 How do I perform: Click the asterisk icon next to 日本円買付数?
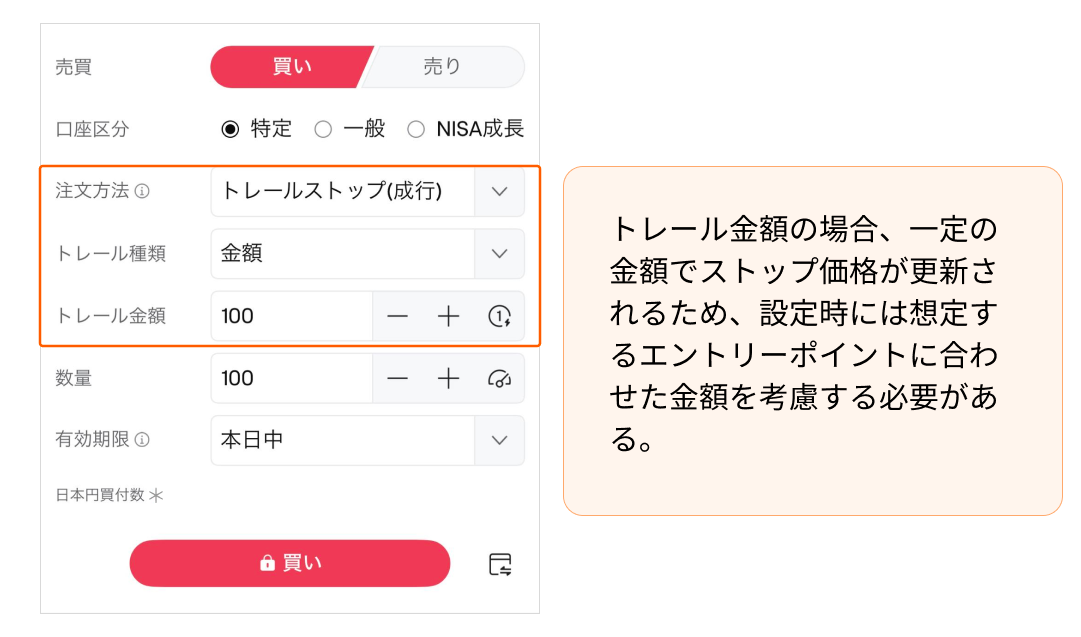pyautogui.click(x=156, y=495)
